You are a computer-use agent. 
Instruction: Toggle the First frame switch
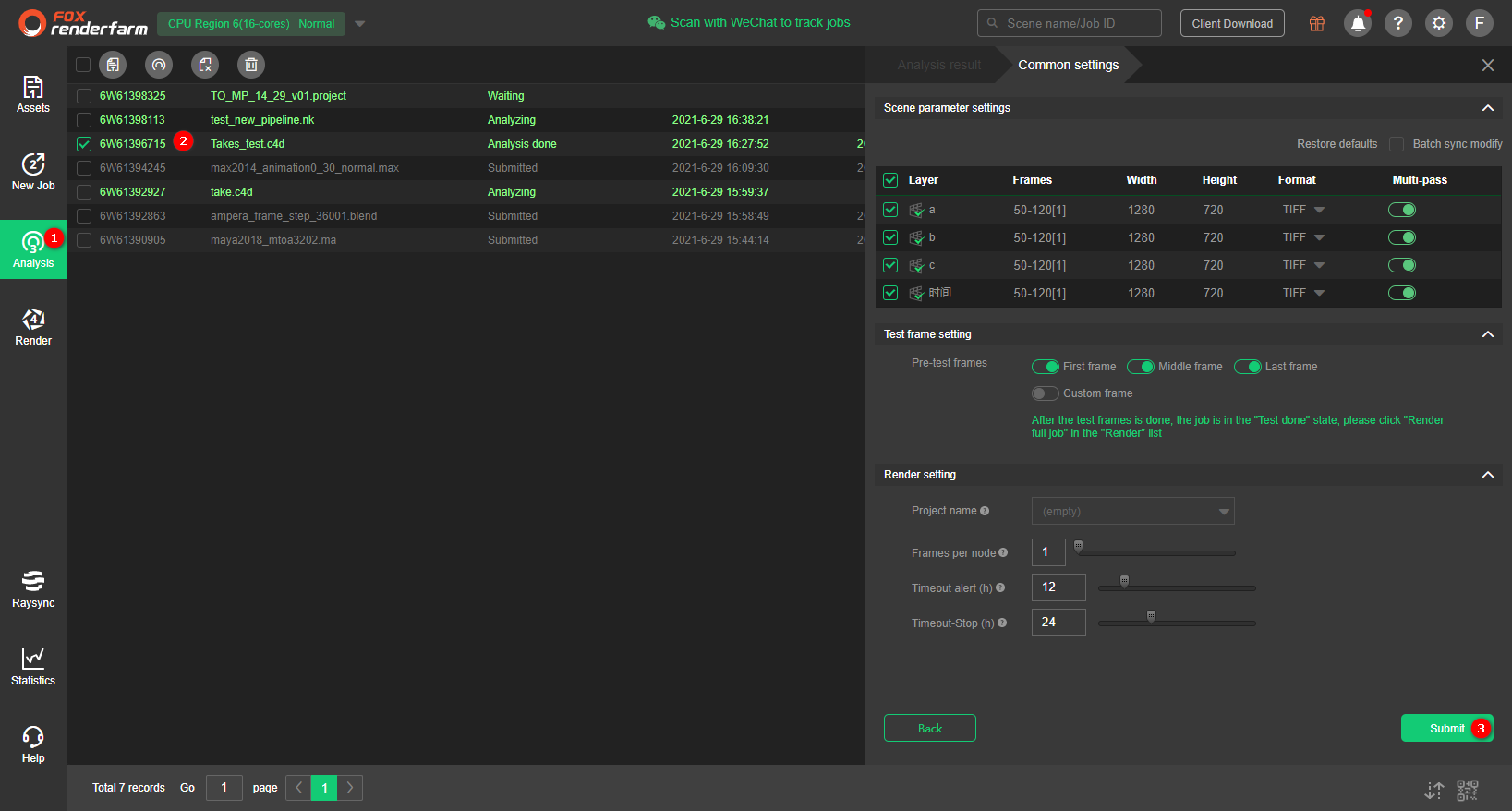(1046, 367)
